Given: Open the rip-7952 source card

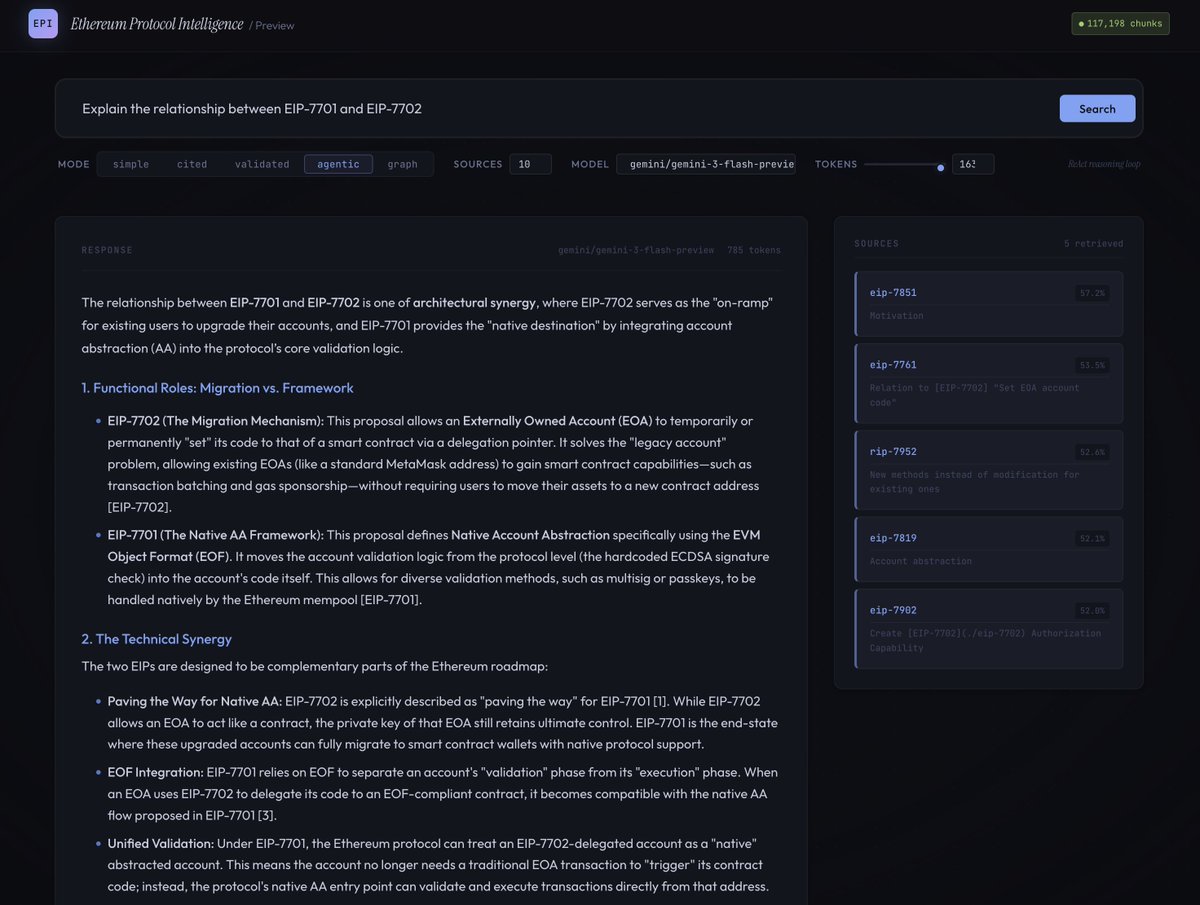Looking at the screenshot, I should tap(989, 470).
